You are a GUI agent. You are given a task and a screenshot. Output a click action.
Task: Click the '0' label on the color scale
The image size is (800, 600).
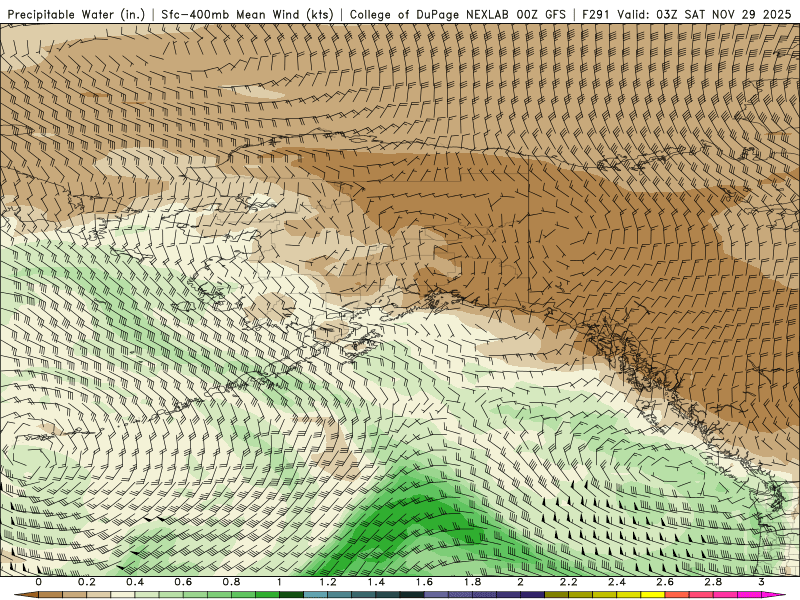click(x=38, y=582)
